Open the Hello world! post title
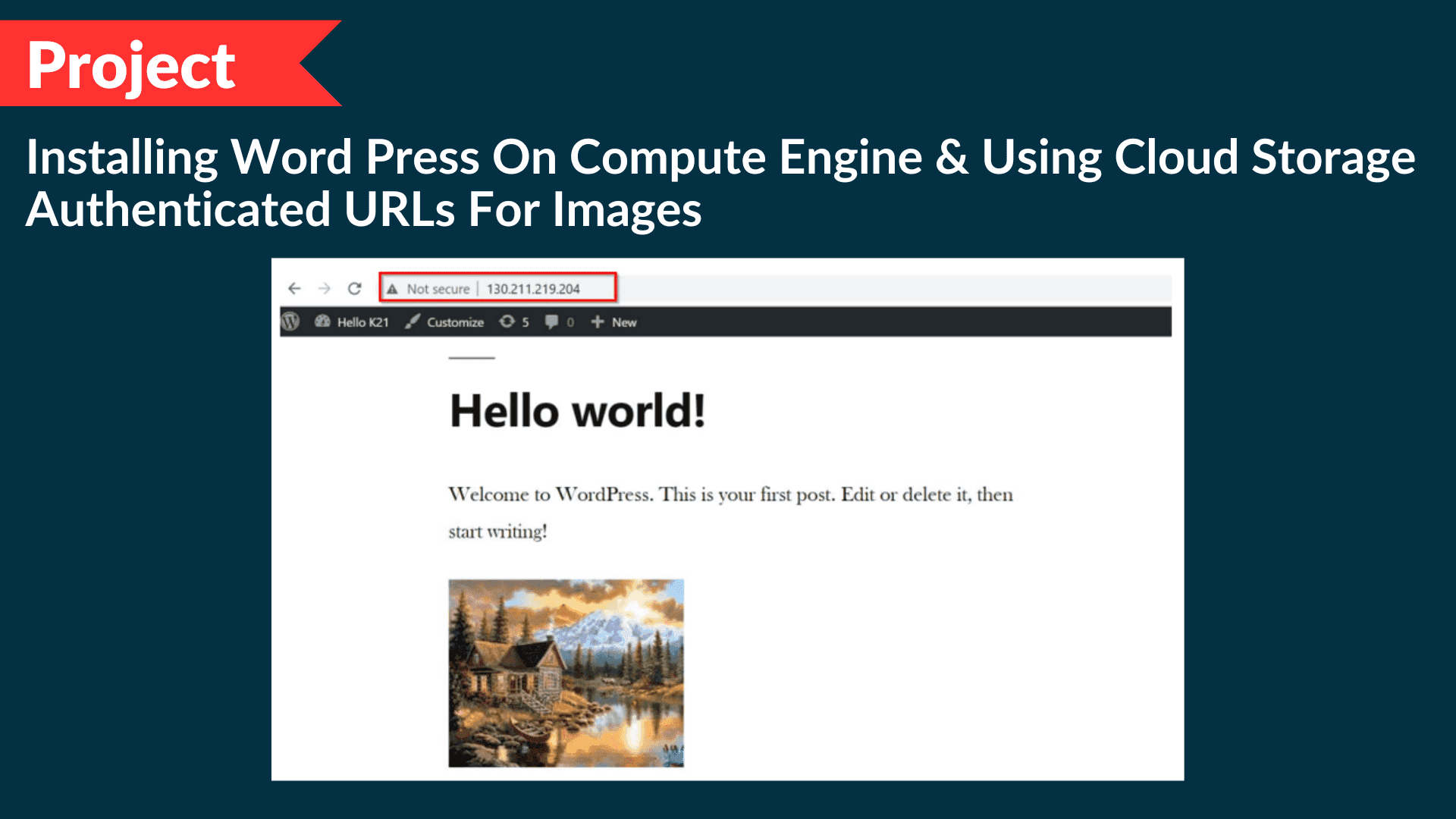 tap(577, 412)
